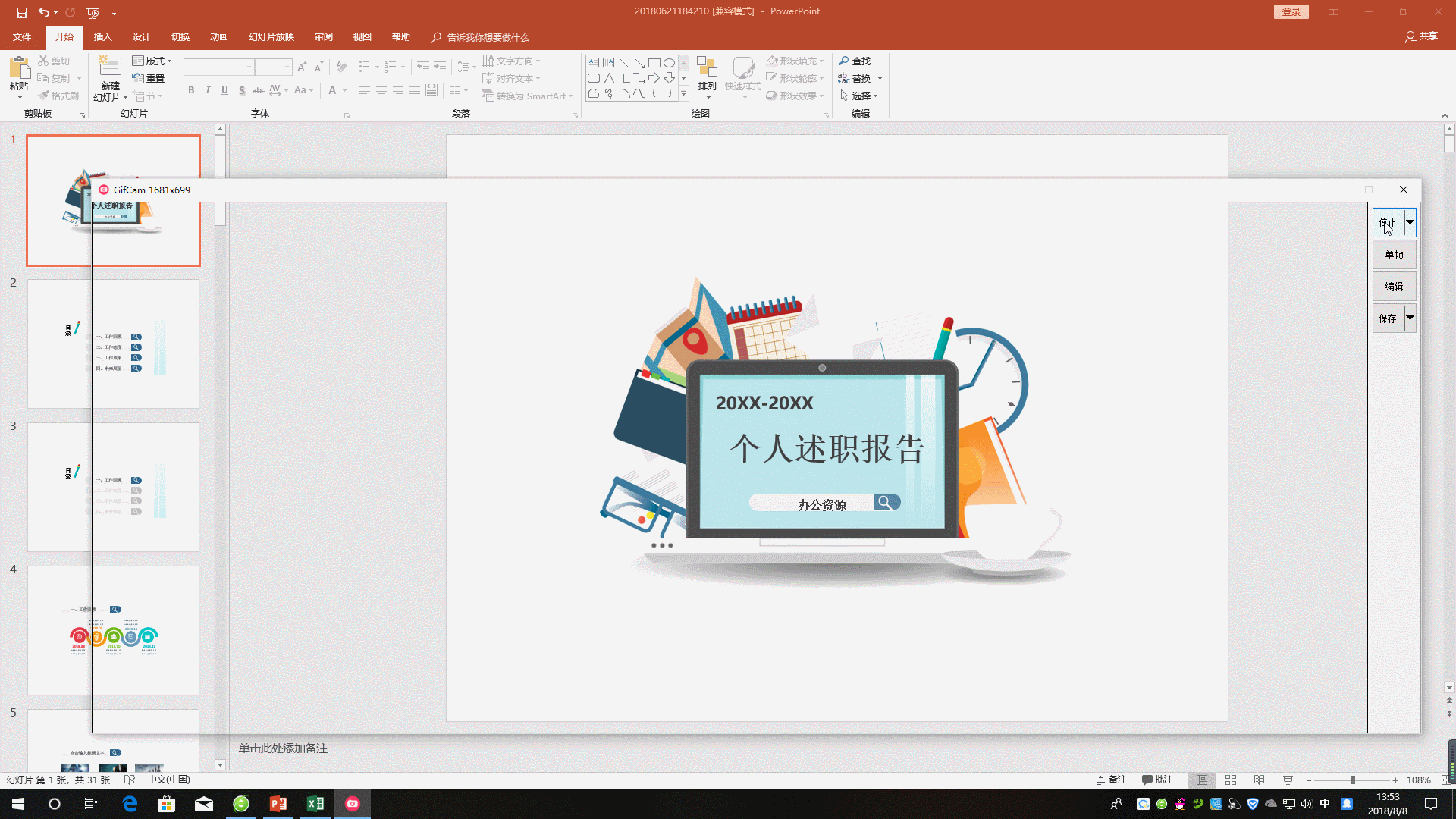Viewport: 1456px width, 819px height.
Task: Click the zoom slider handle in status bar
Action: (1353, 780)
